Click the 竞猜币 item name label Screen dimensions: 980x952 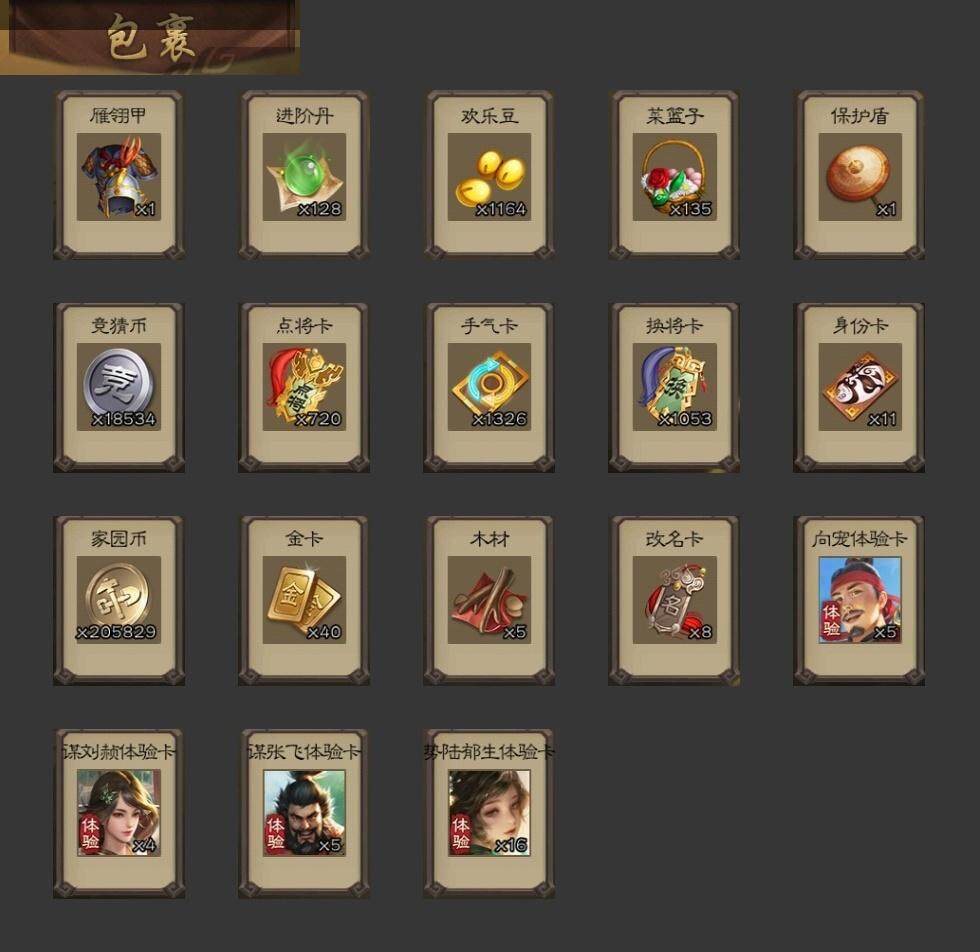click(119, 326)
